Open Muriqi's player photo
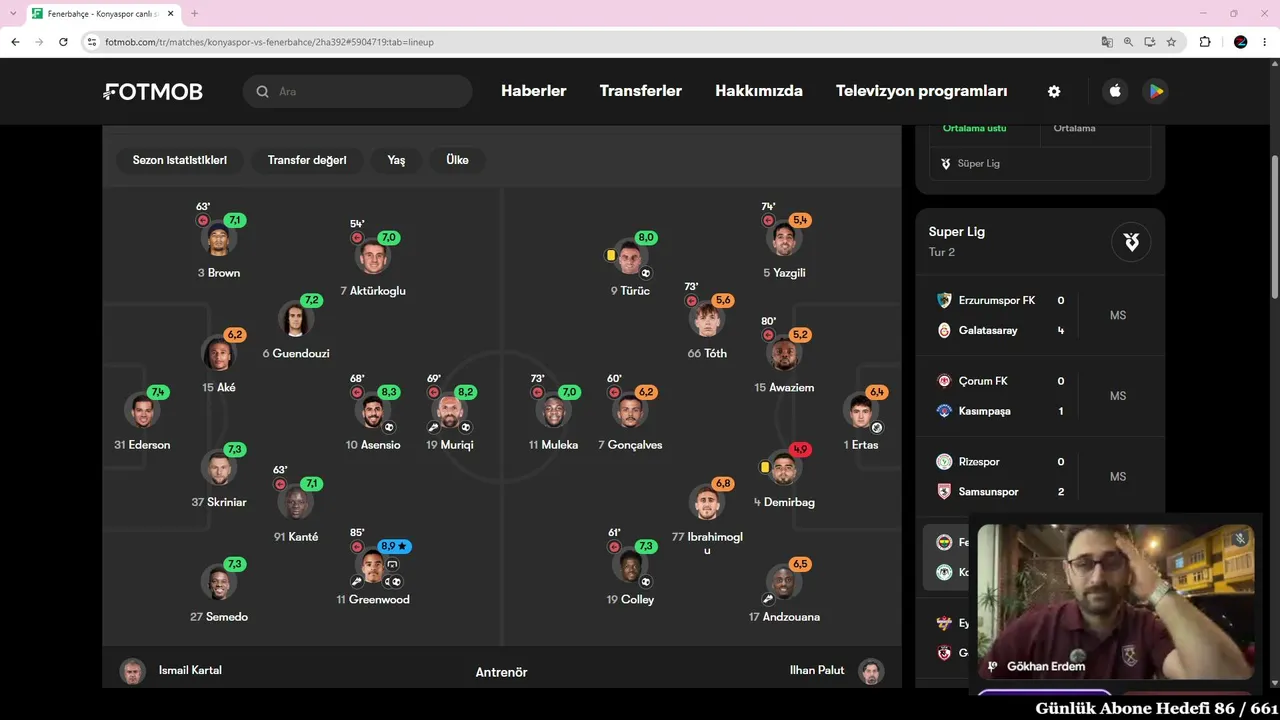The height and width of the screenshot is (720, 1280). (x=450, y=411)
